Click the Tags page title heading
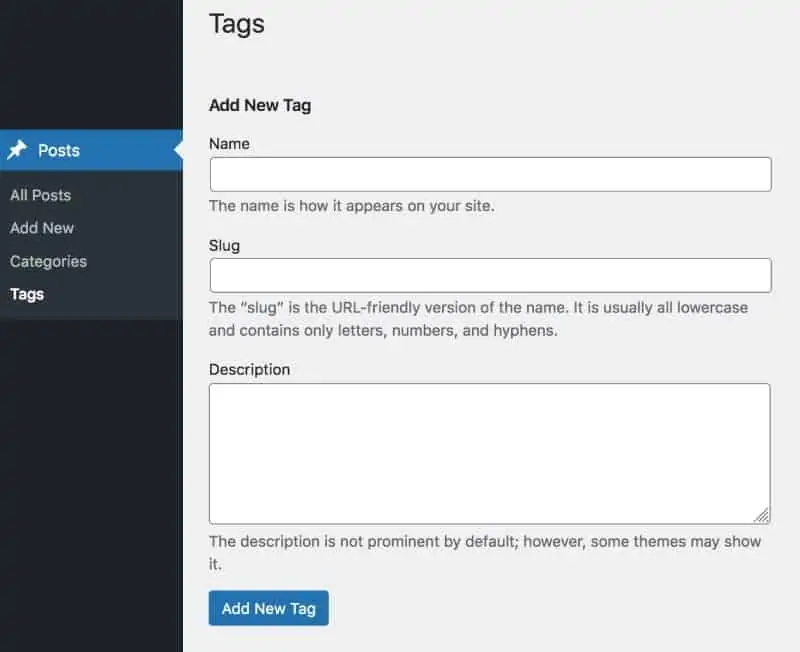 (x=237, y=23)
